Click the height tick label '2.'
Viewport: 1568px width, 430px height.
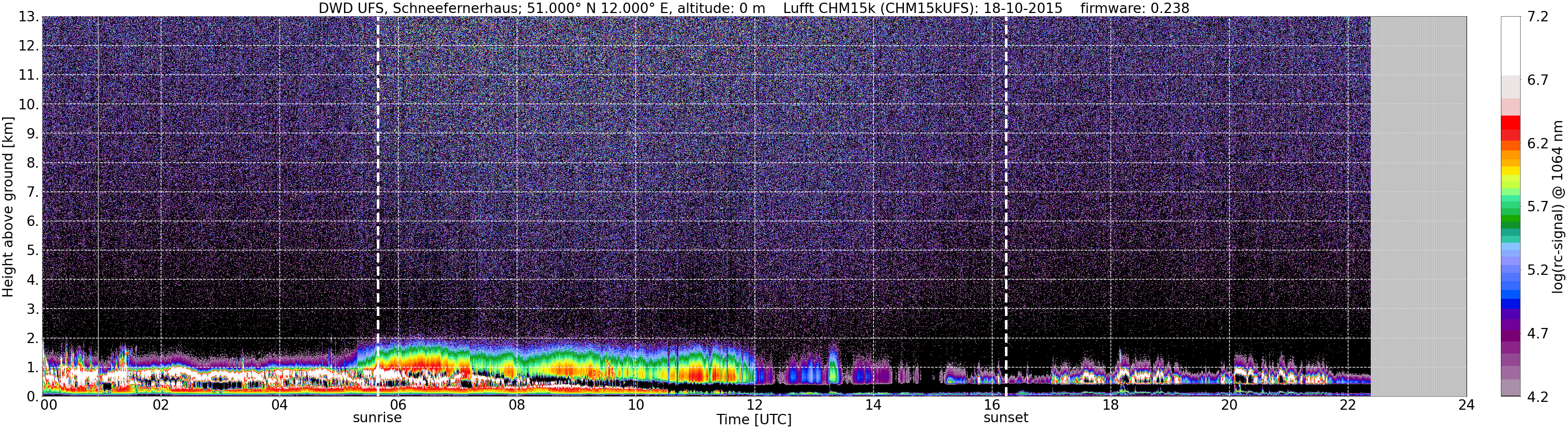pos(33,338)
